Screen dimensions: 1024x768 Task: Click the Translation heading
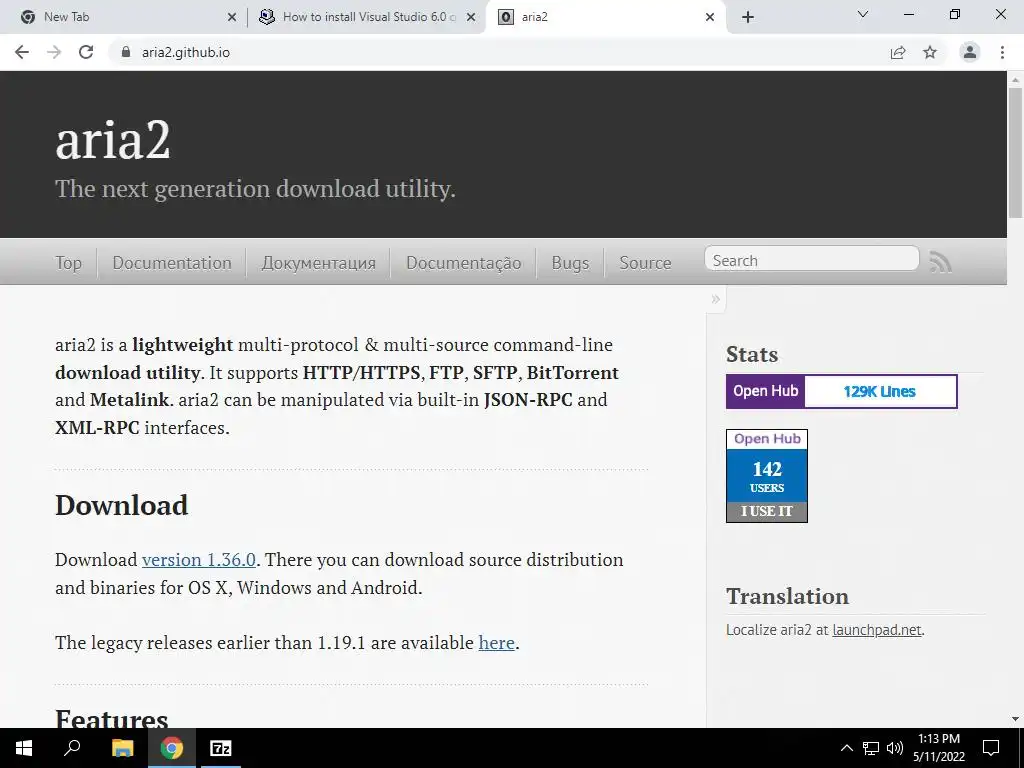click(x=788, y=597)
